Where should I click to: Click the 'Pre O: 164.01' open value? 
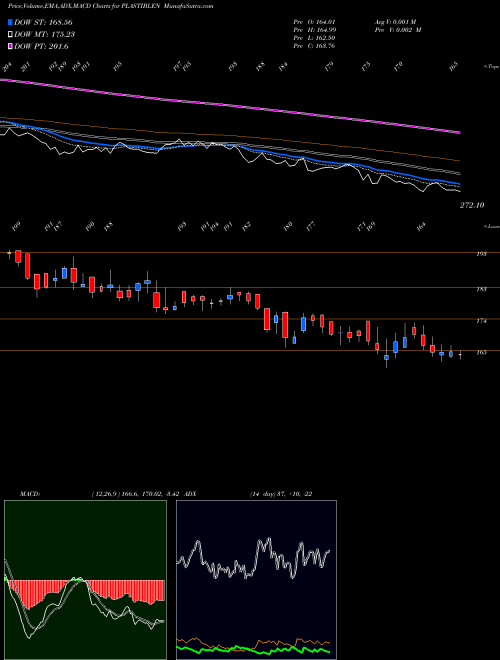pyautogui.click(x=314, y=22)
